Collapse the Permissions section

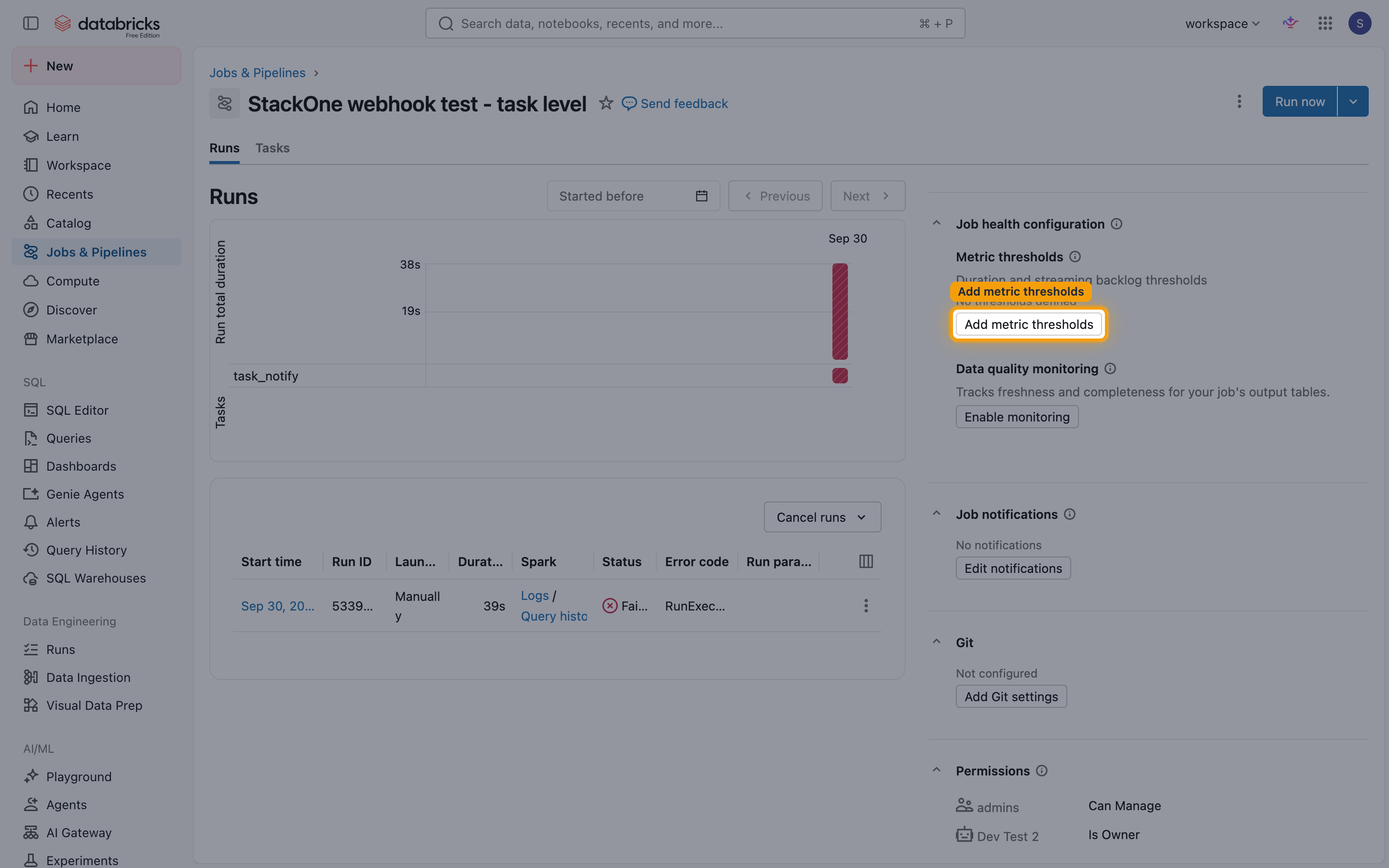click(x=937, y=771)
